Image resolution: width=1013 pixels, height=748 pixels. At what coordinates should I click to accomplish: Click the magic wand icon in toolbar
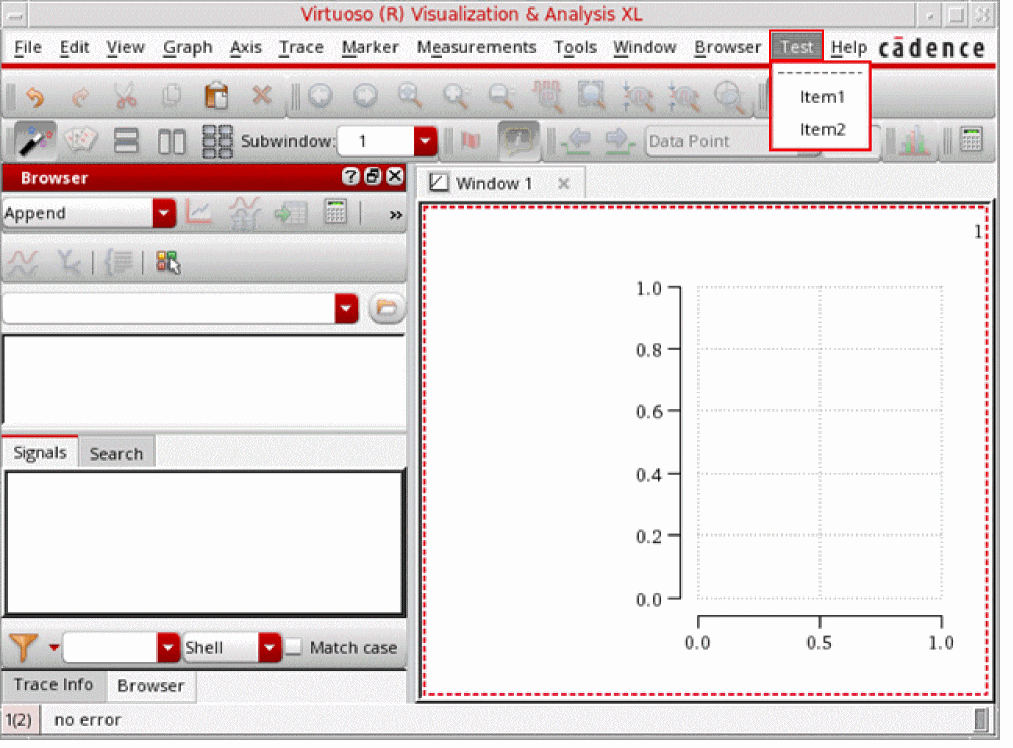click(36, 141)
